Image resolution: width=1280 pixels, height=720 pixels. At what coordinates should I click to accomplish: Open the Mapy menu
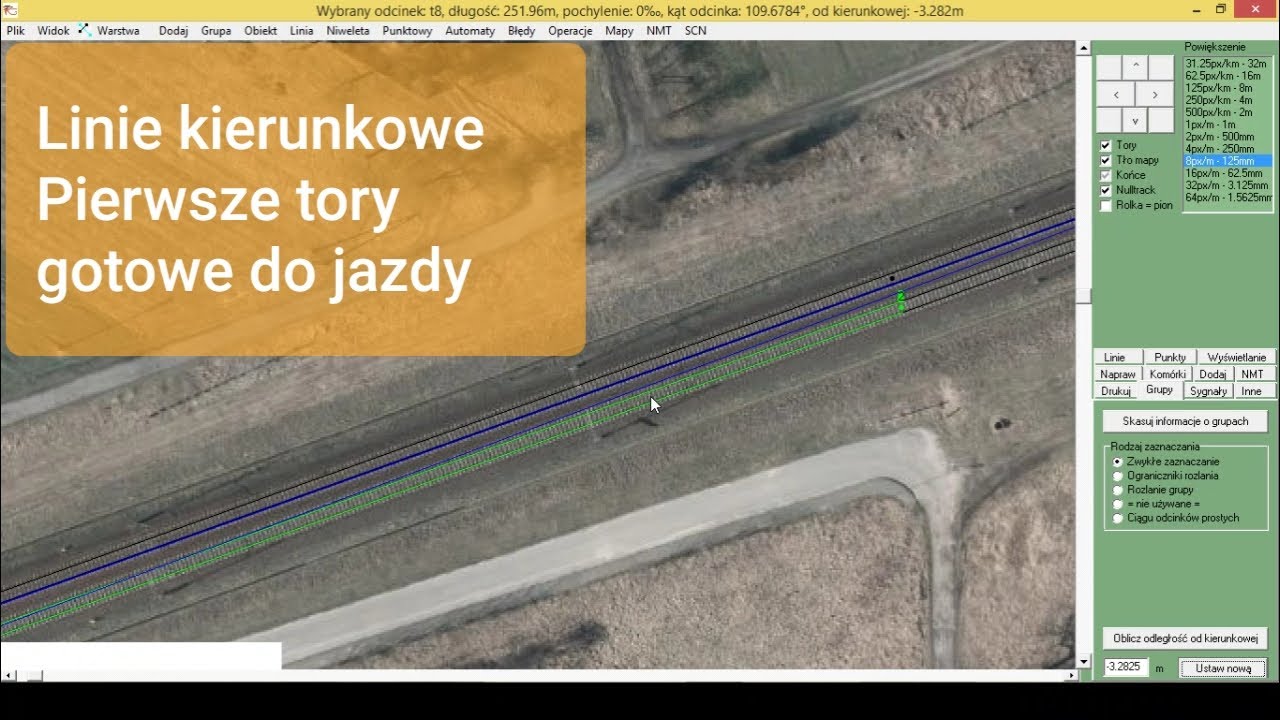619,31
